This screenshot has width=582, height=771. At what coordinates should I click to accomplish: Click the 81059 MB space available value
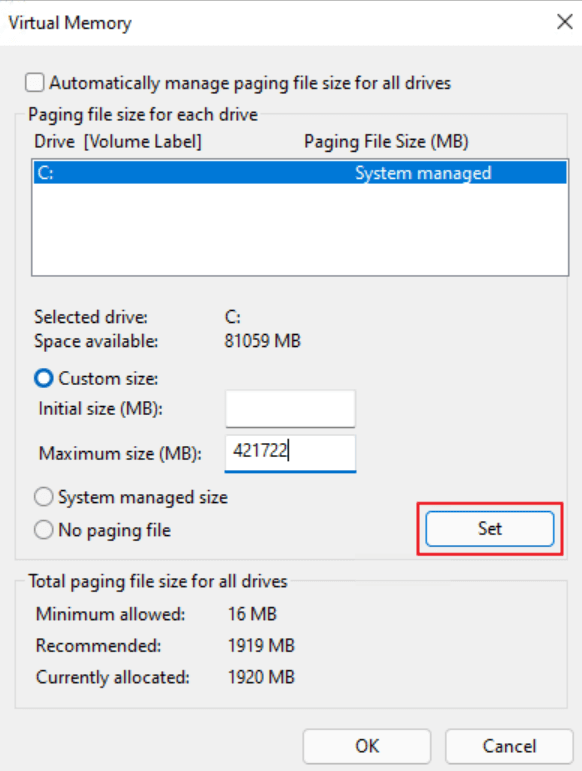(262, 341)
